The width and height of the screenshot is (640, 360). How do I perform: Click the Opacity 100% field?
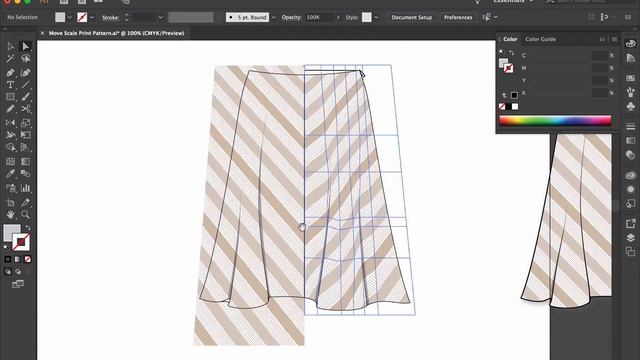pyautogui.click(x=319, y=17)
